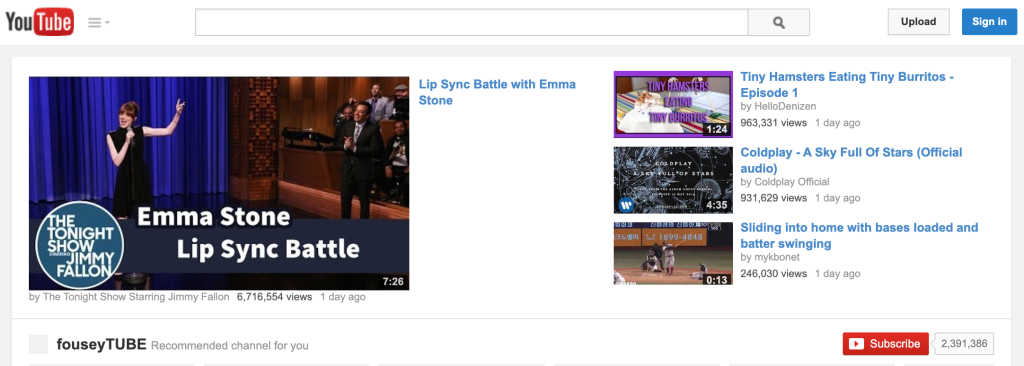The image size is (1024, 366).
Task: Click the Warner logo on Coldplay thumbnail
Action: tap(626, 205)
